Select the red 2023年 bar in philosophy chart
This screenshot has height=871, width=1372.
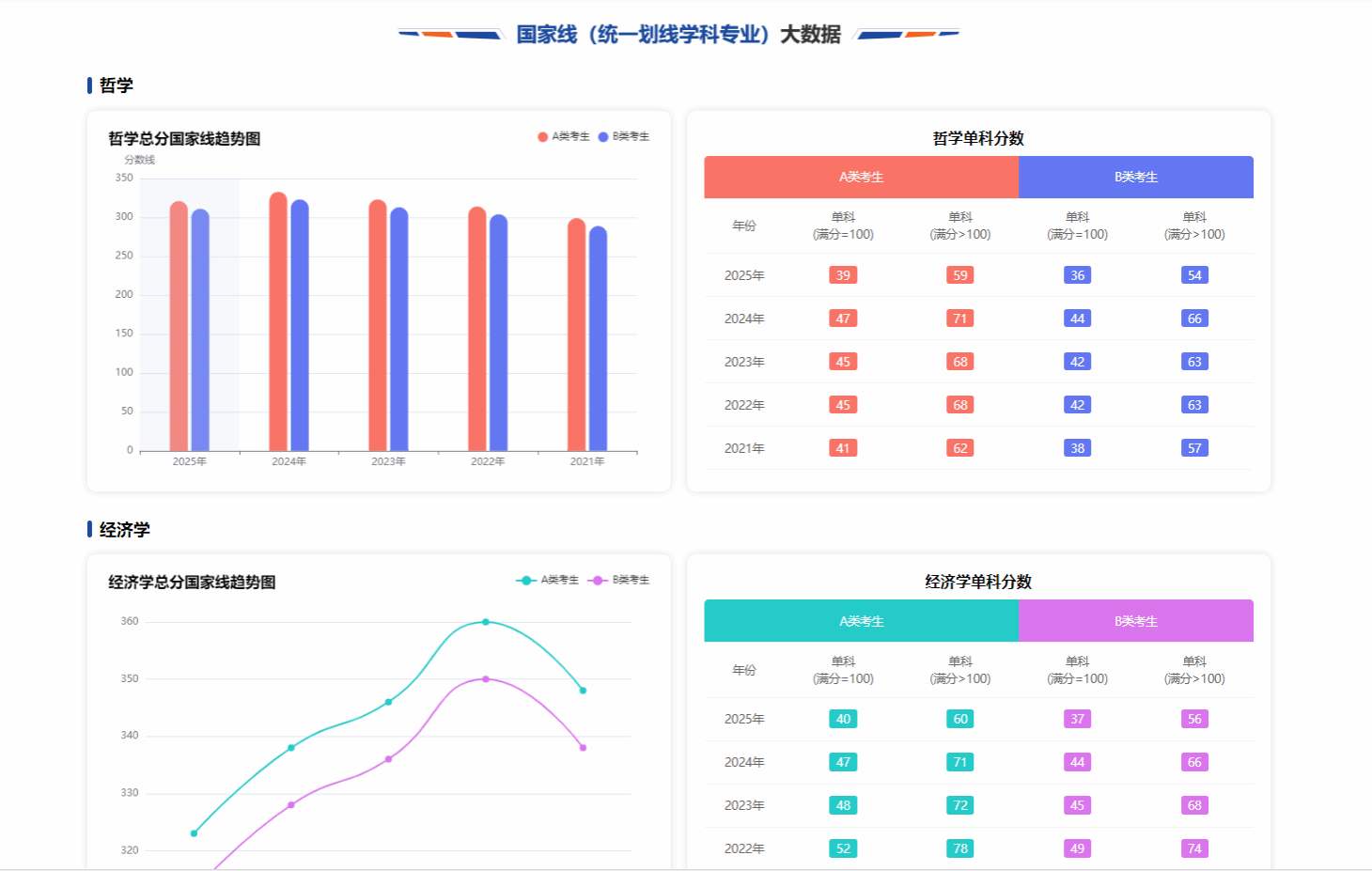(378, 329)
